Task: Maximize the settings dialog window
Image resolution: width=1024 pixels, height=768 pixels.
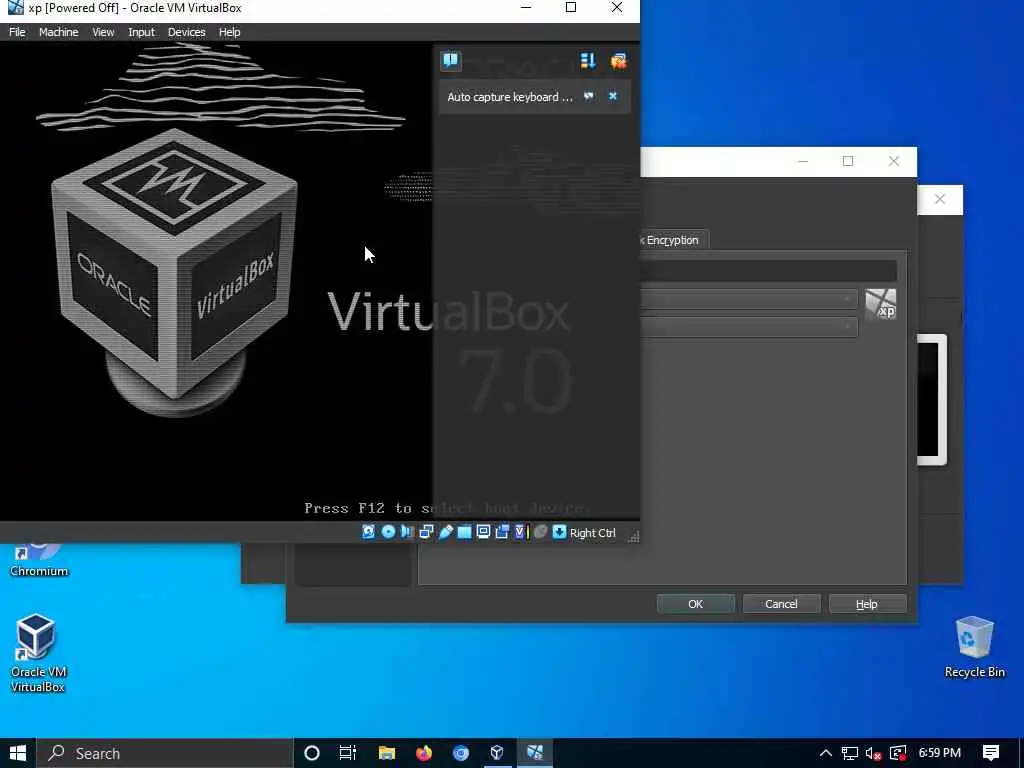Action: tap(848, 161)
